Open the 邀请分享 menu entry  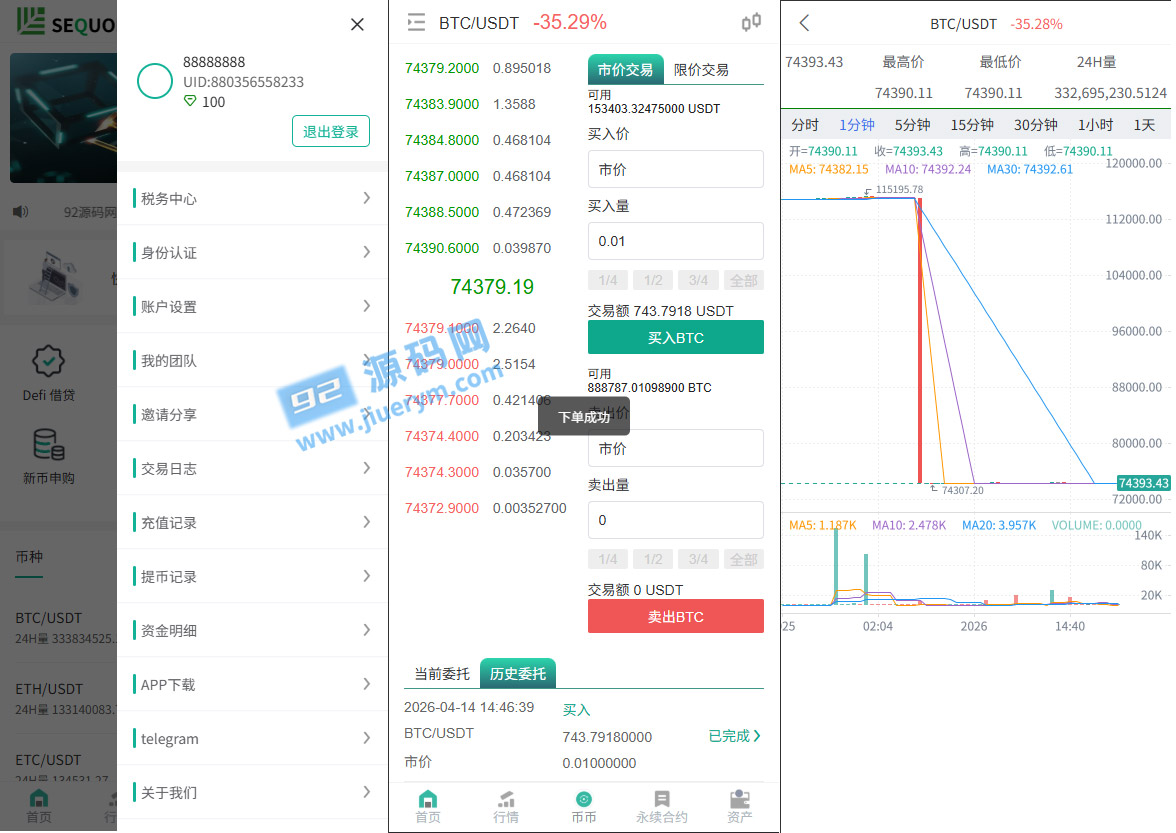click(x=252, y=414)
